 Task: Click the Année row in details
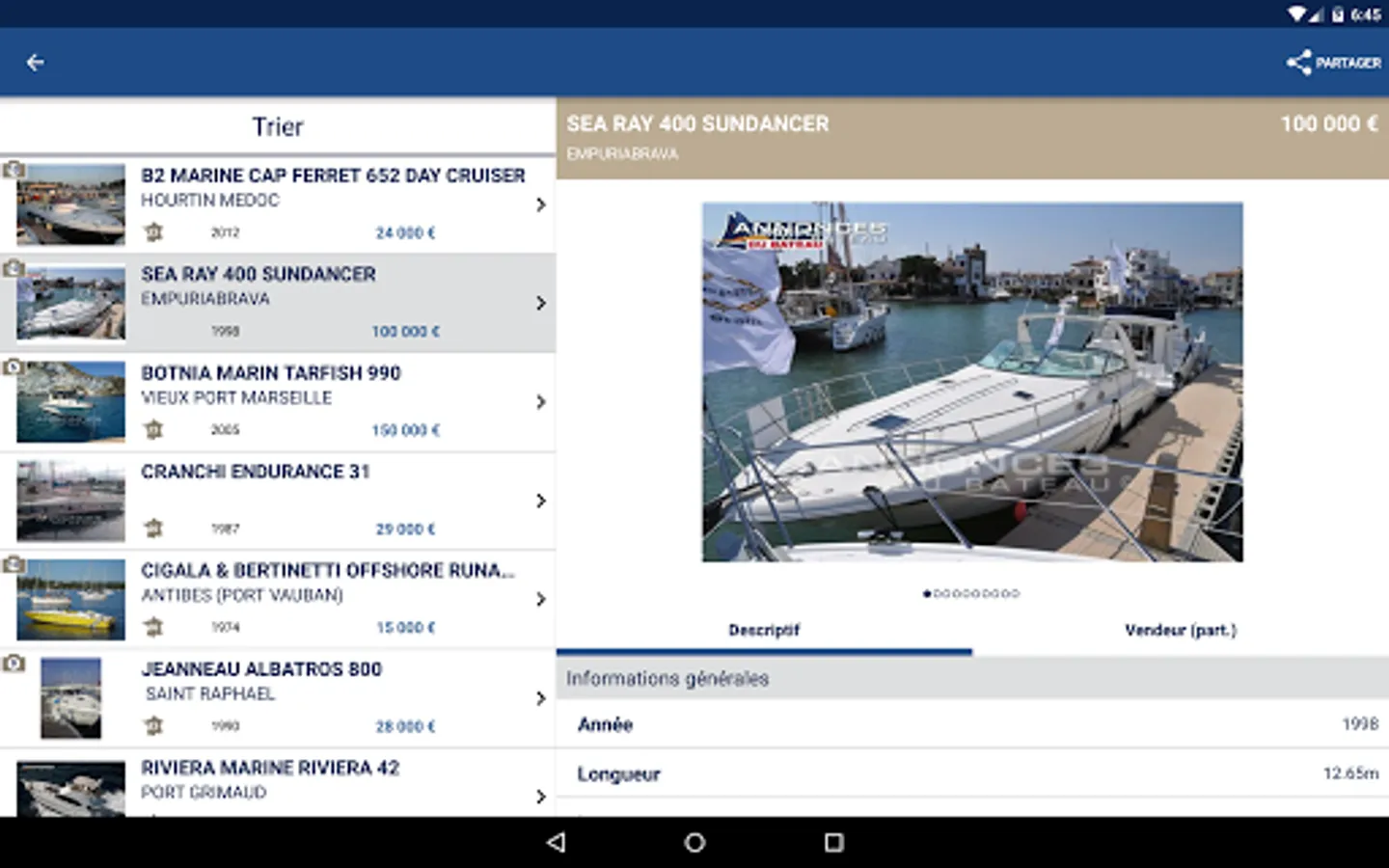[x=972, y=724]
